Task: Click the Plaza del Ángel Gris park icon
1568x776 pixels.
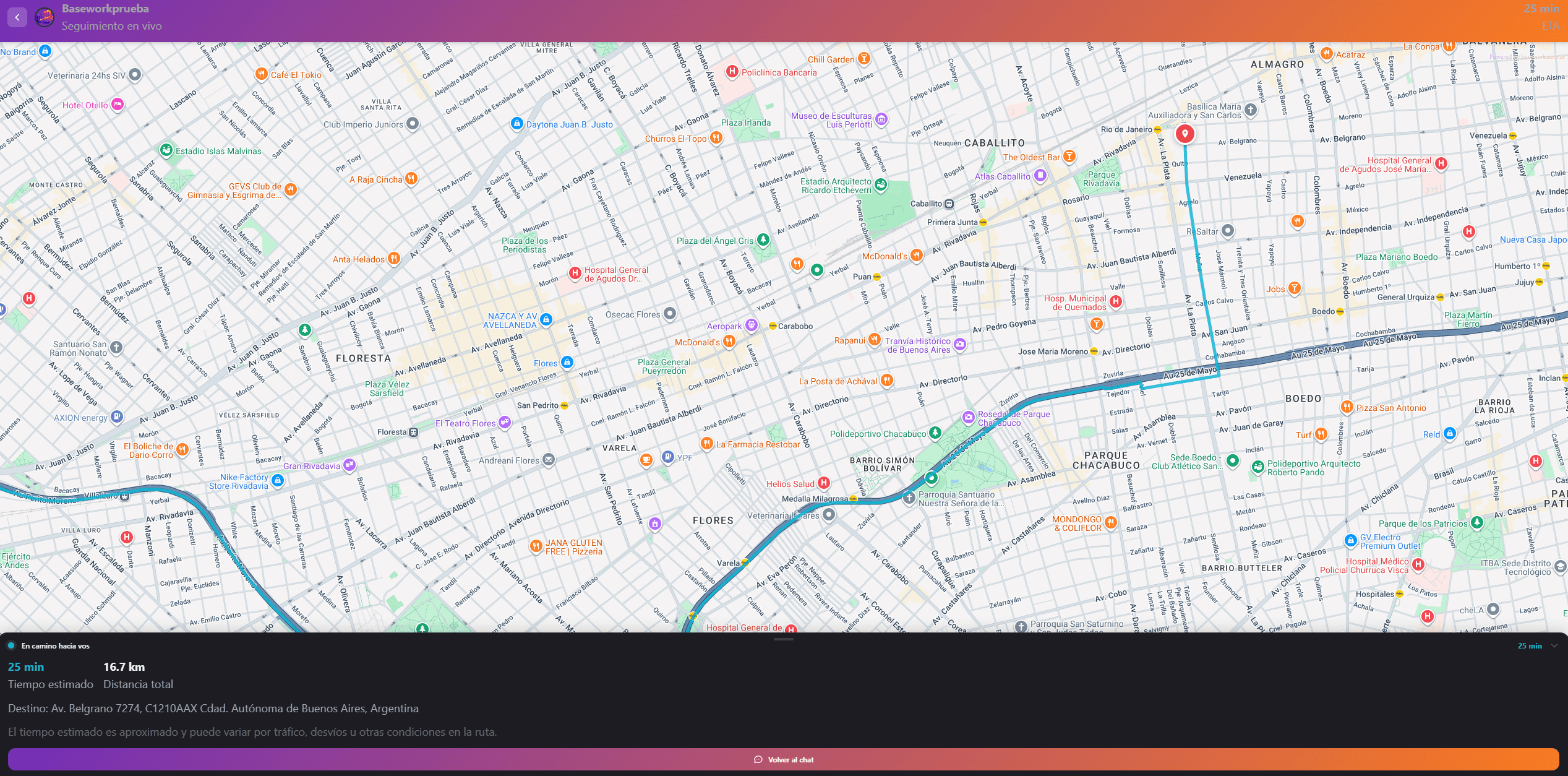Action: pos(763,239)
